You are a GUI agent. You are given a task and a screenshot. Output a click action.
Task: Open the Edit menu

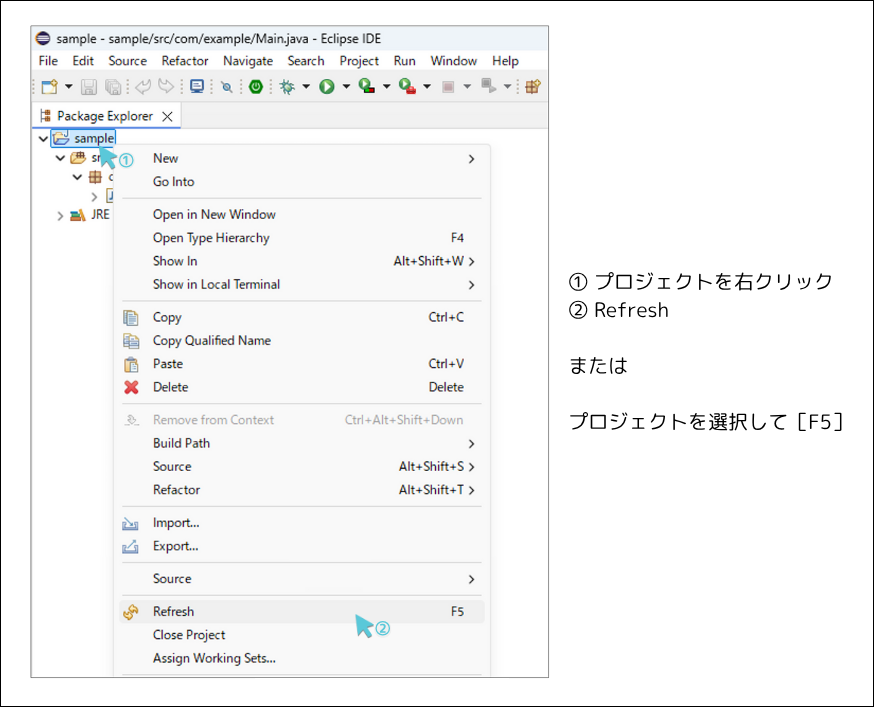[83, 61]
